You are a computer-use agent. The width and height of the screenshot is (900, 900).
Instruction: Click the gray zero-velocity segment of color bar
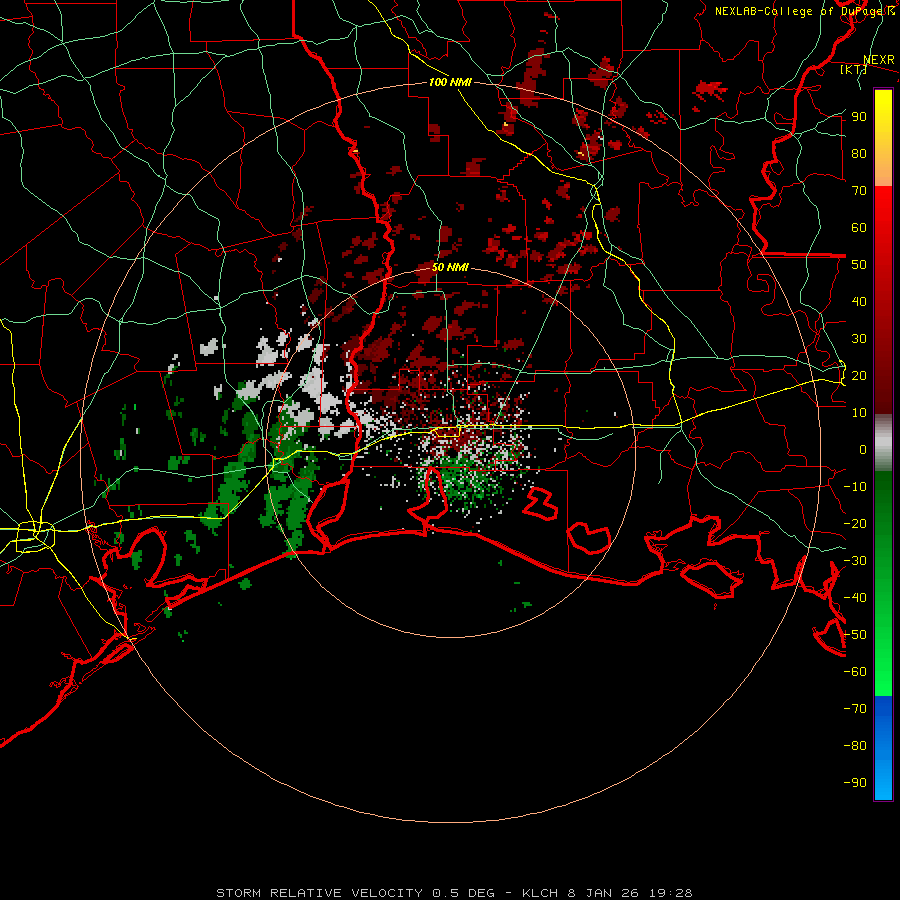pyautogui.click(x=883, y=443)
